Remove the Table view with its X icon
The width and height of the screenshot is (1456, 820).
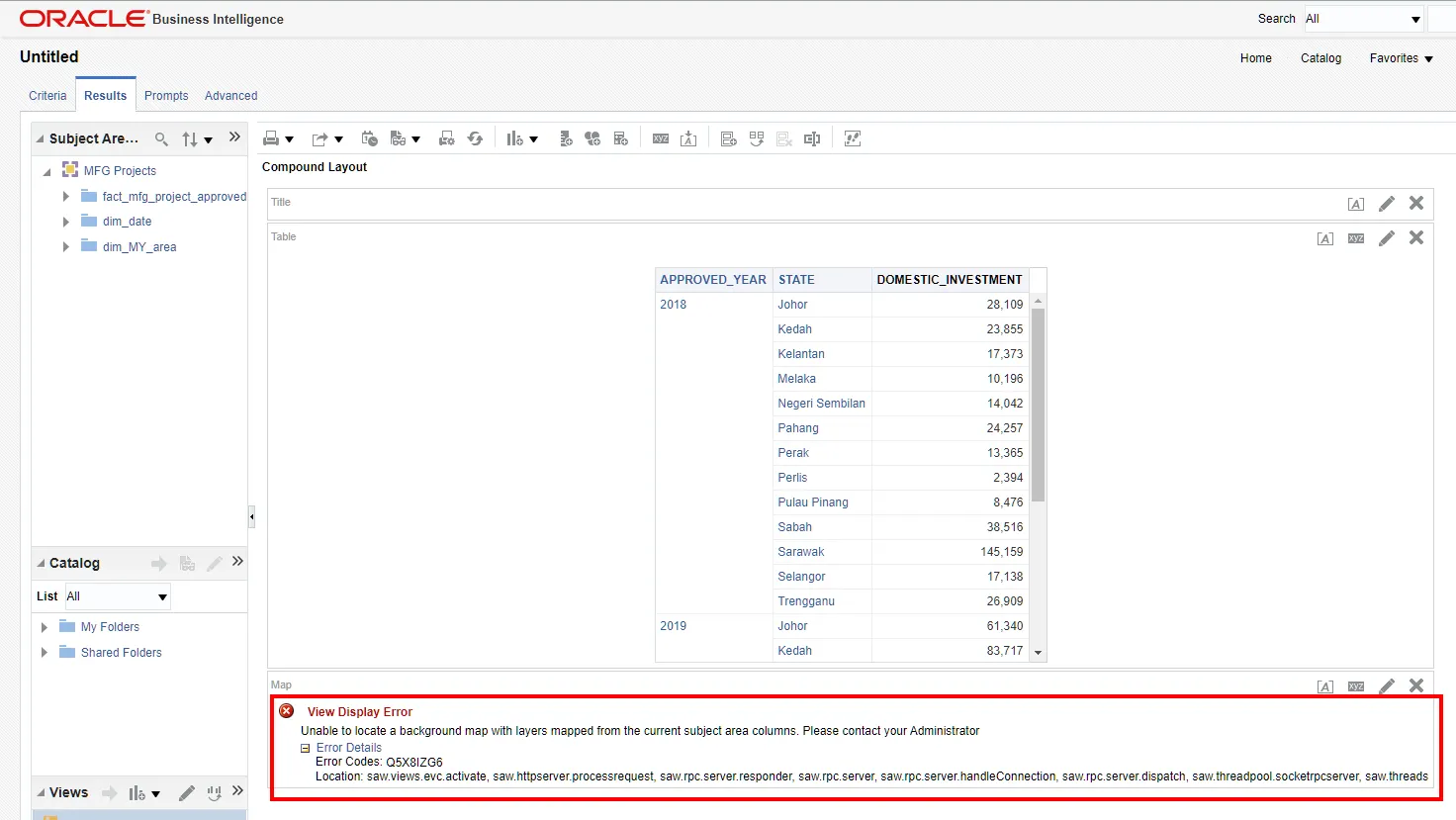pyautogui.click(x=1416, y=238)
